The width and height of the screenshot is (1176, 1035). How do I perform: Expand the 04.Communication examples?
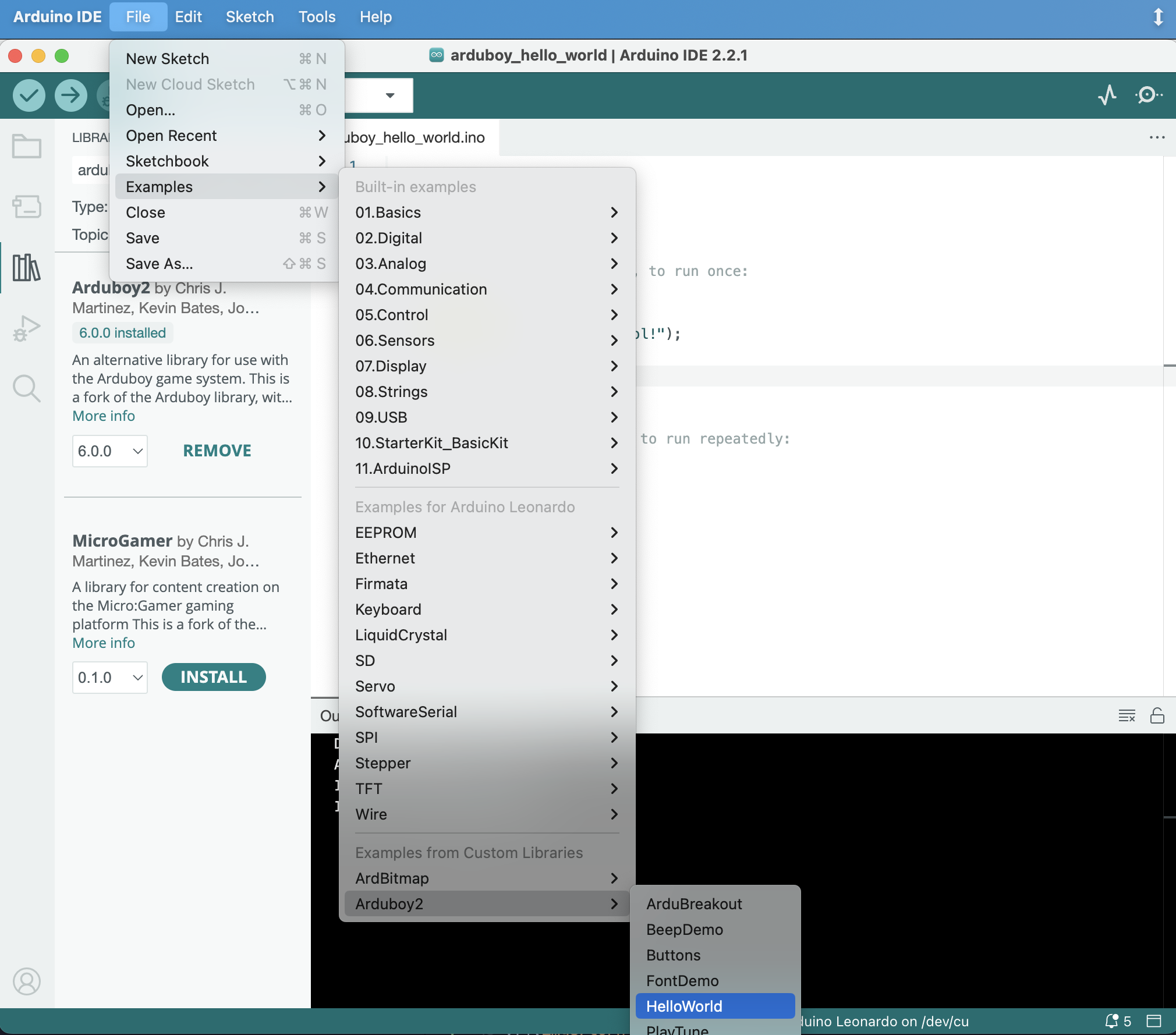pos(487,289)
